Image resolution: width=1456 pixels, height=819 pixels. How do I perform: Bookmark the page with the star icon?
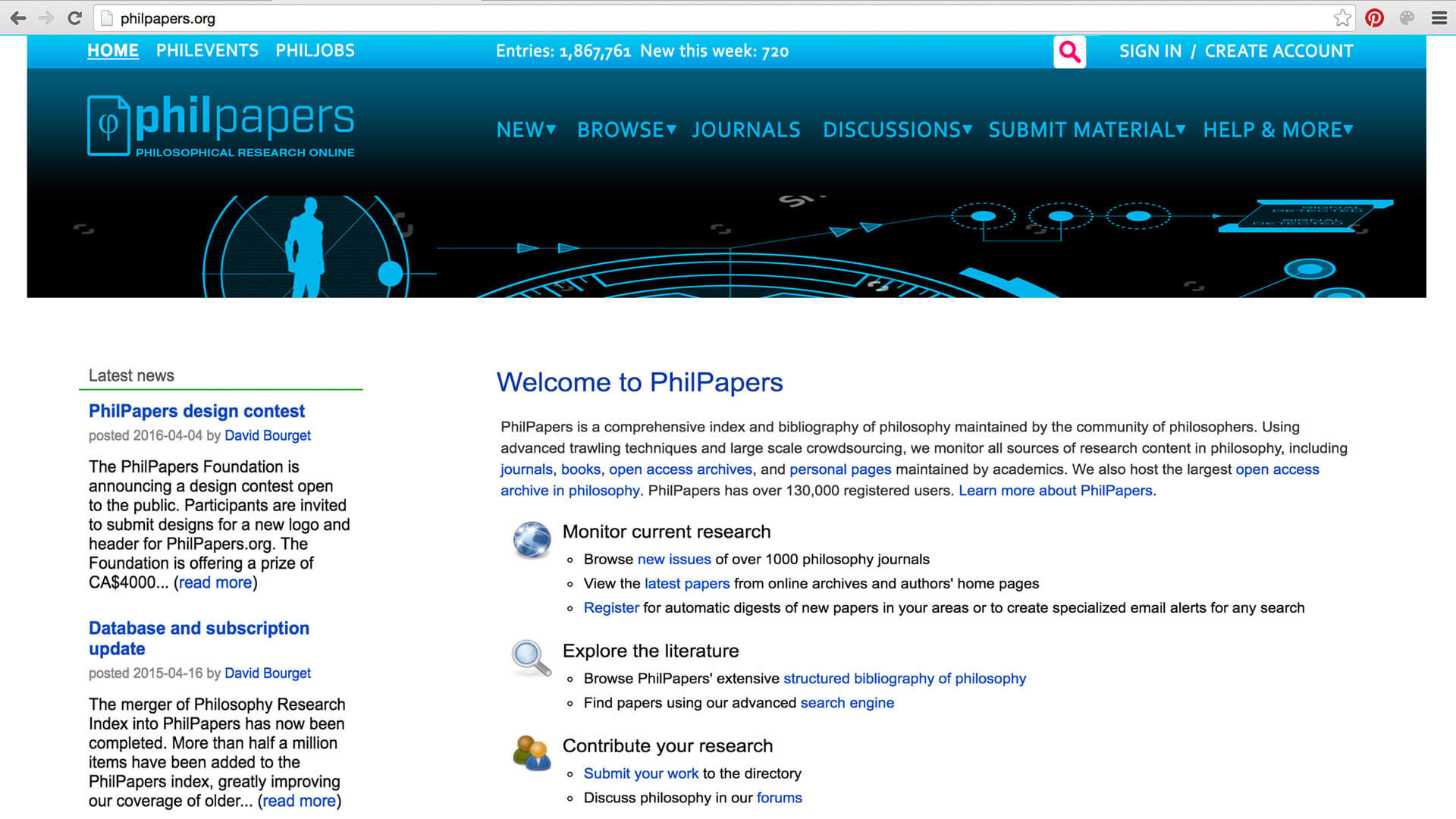tap(1342, 18)
